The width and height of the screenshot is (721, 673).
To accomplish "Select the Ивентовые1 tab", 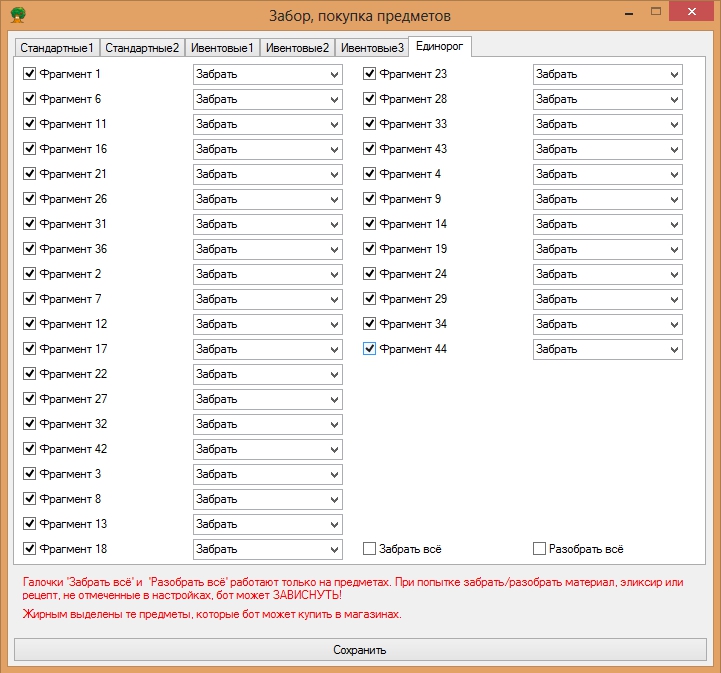I will (222, 48).
